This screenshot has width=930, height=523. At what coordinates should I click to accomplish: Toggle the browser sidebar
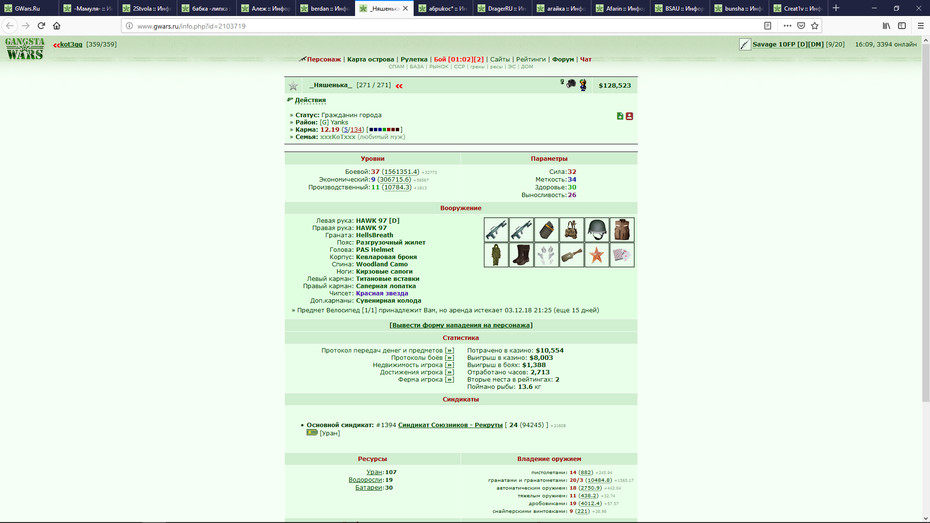902,25
